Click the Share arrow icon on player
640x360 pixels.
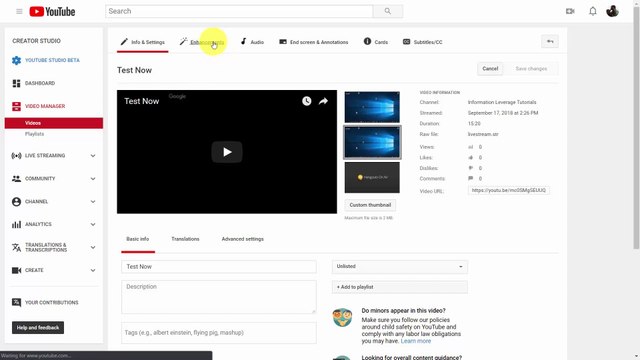[323, 101]
